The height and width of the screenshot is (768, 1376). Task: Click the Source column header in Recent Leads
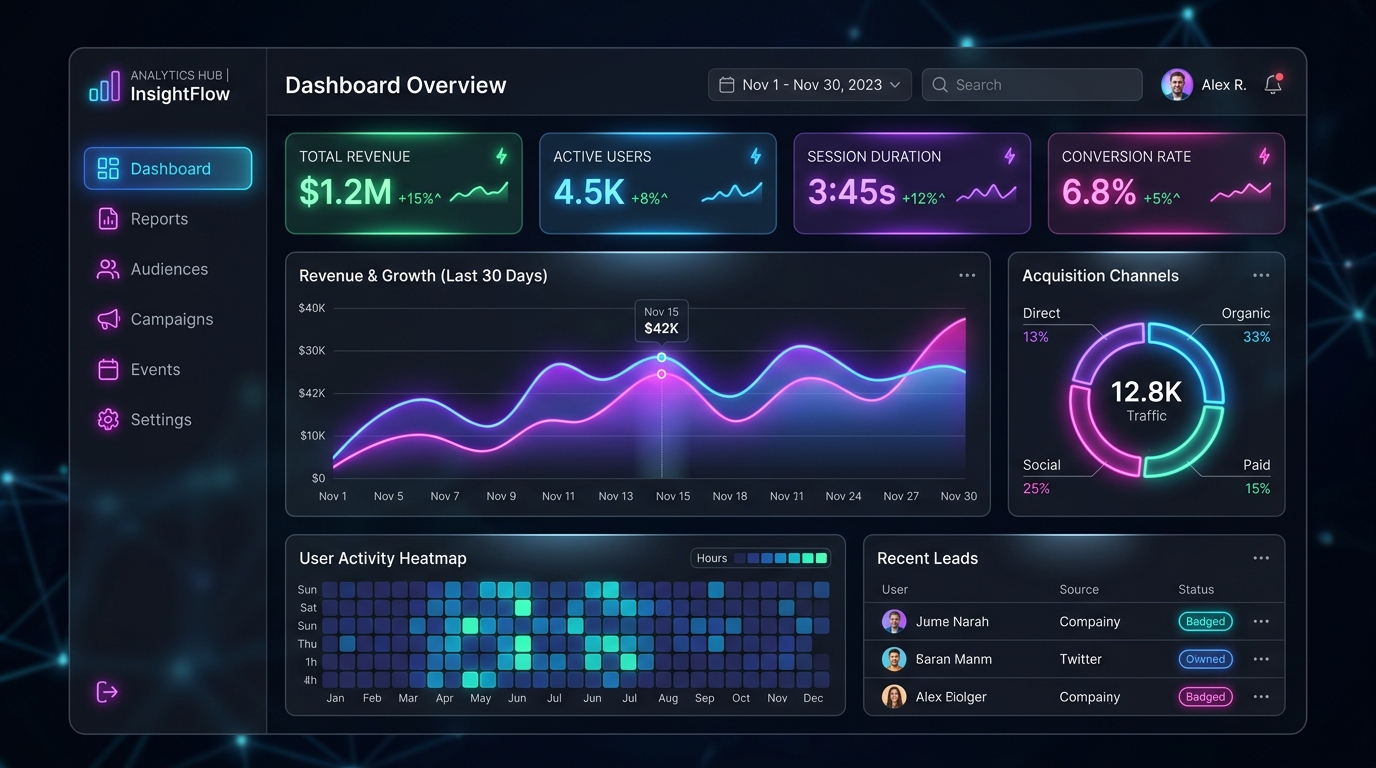(1079, 590)
